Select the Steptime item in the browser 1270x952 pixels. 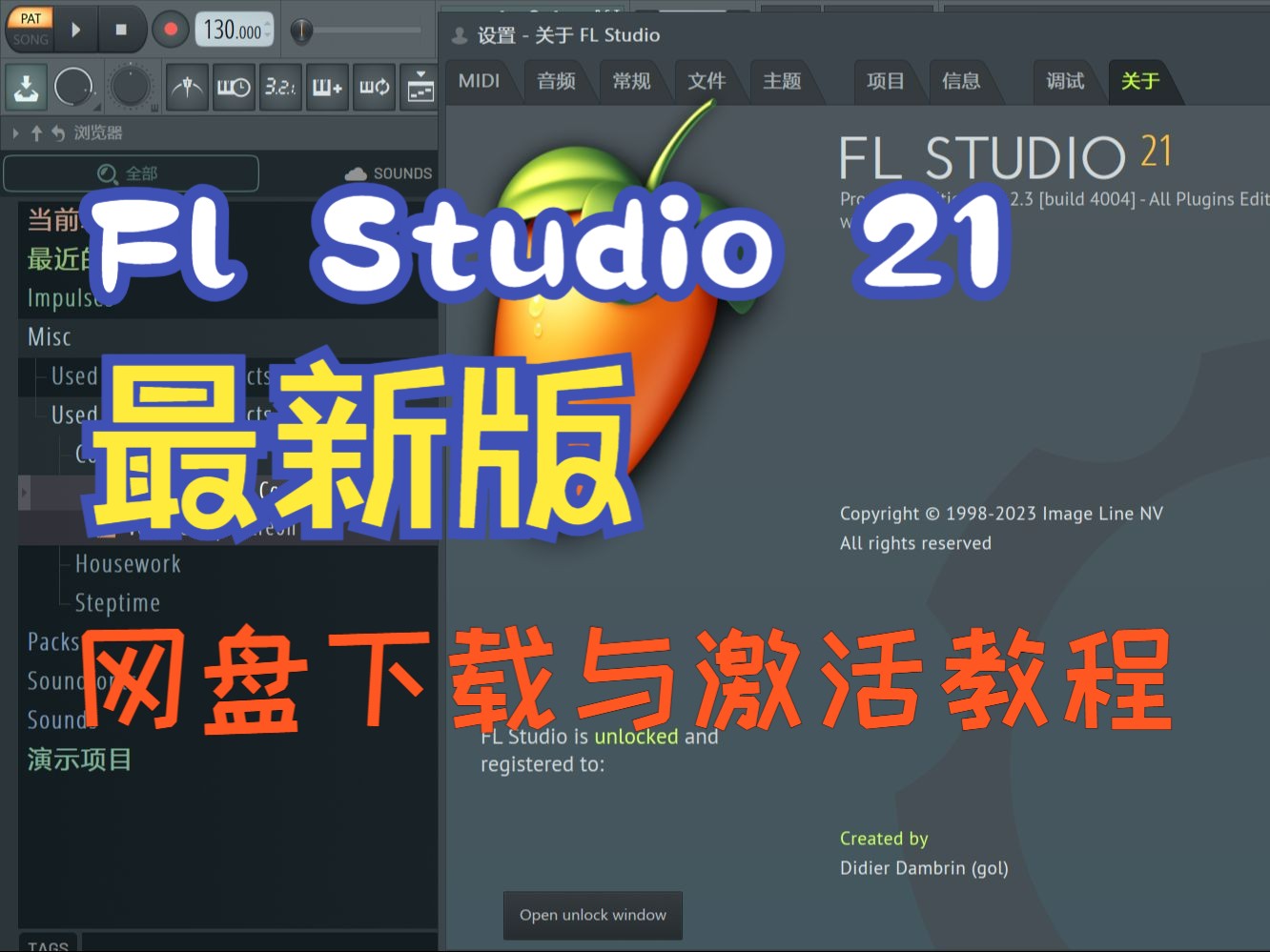point(117,603)
